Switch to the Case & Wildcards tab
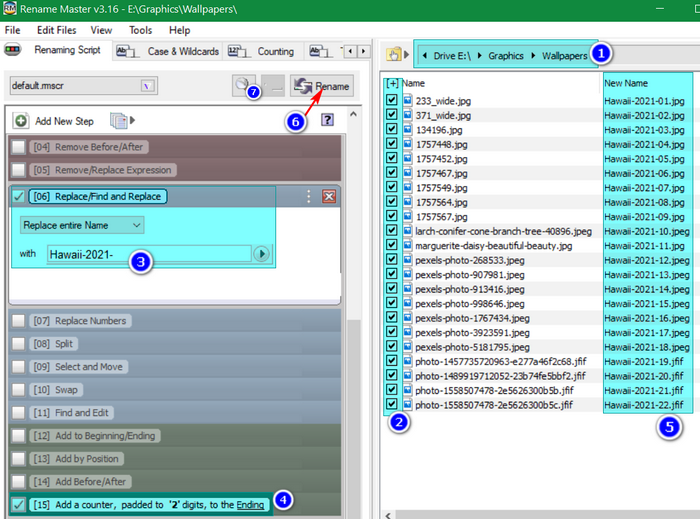 (168, 51)
